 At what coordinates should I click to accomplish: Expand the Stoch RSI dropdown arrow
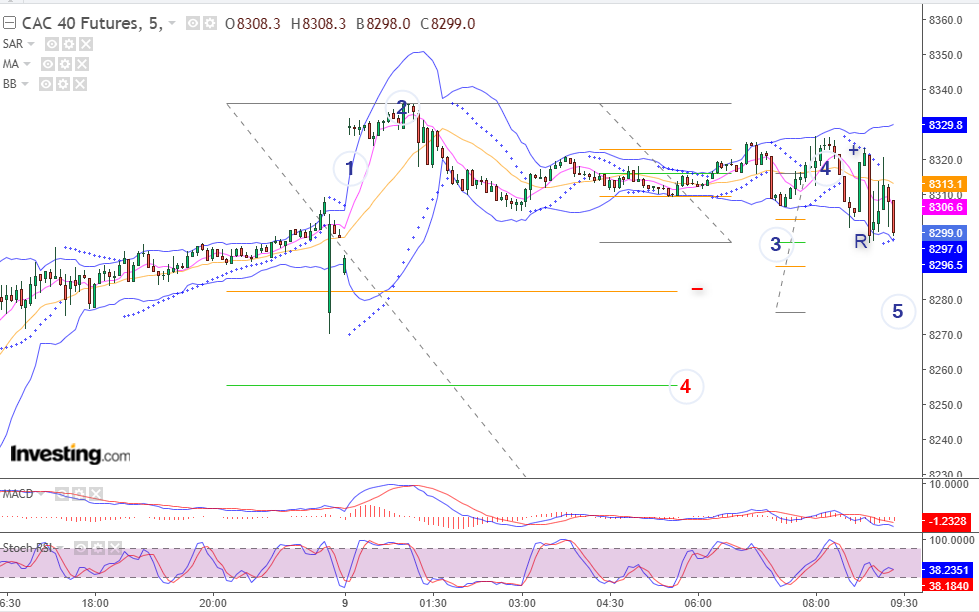tap(62, 548)
